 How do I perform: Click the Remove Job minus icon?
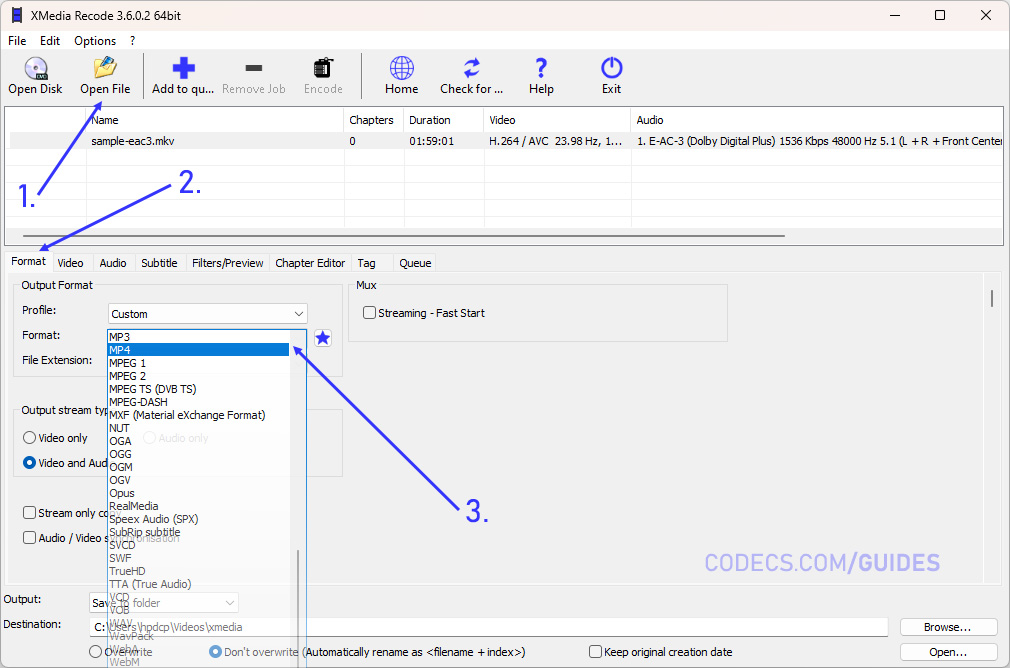tap(254, 68)
